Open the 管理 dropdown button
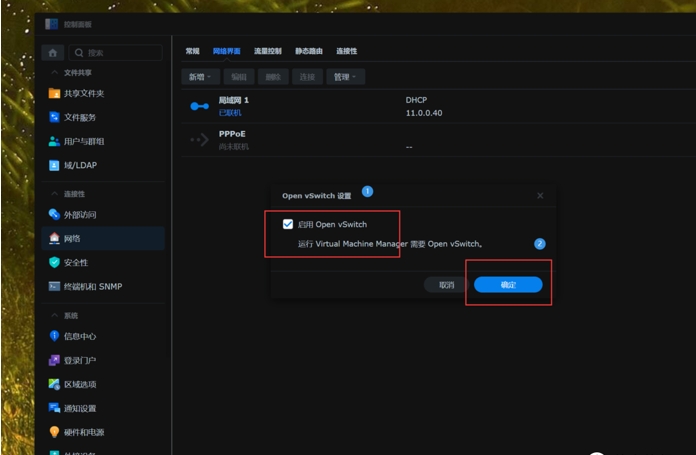The width and height of the screenshot is (696, 455). click(345, 77)
